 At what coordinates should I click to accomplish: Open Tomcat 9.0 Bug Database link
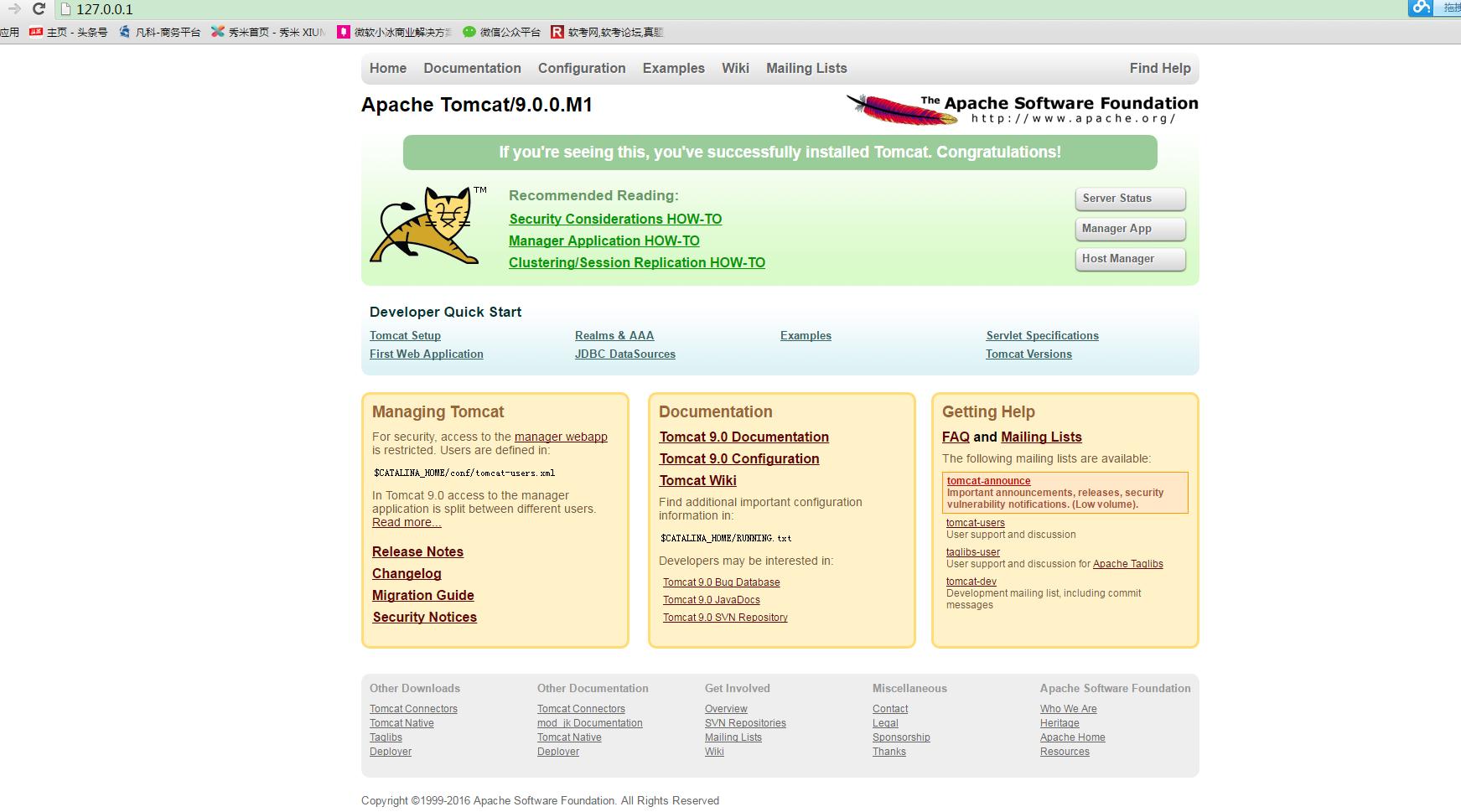click(722, 582)
